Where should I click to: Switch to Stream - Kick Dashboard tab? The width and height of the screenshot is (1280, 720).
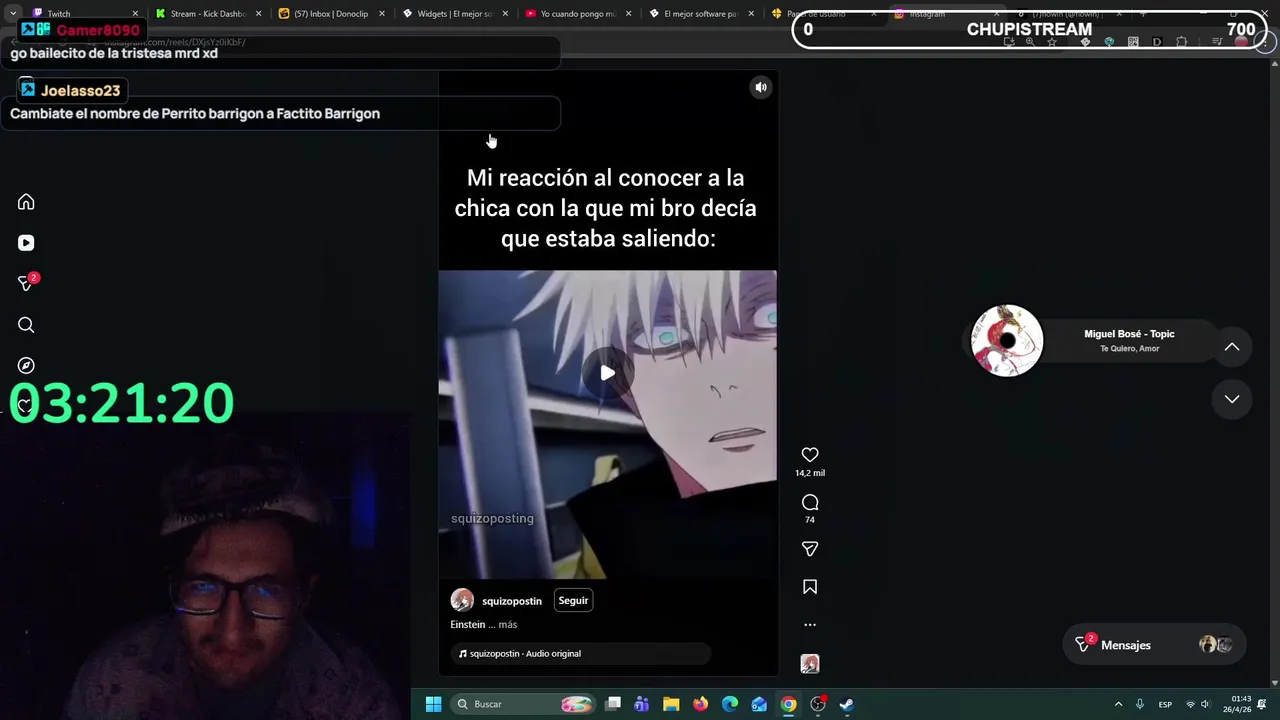208,14
